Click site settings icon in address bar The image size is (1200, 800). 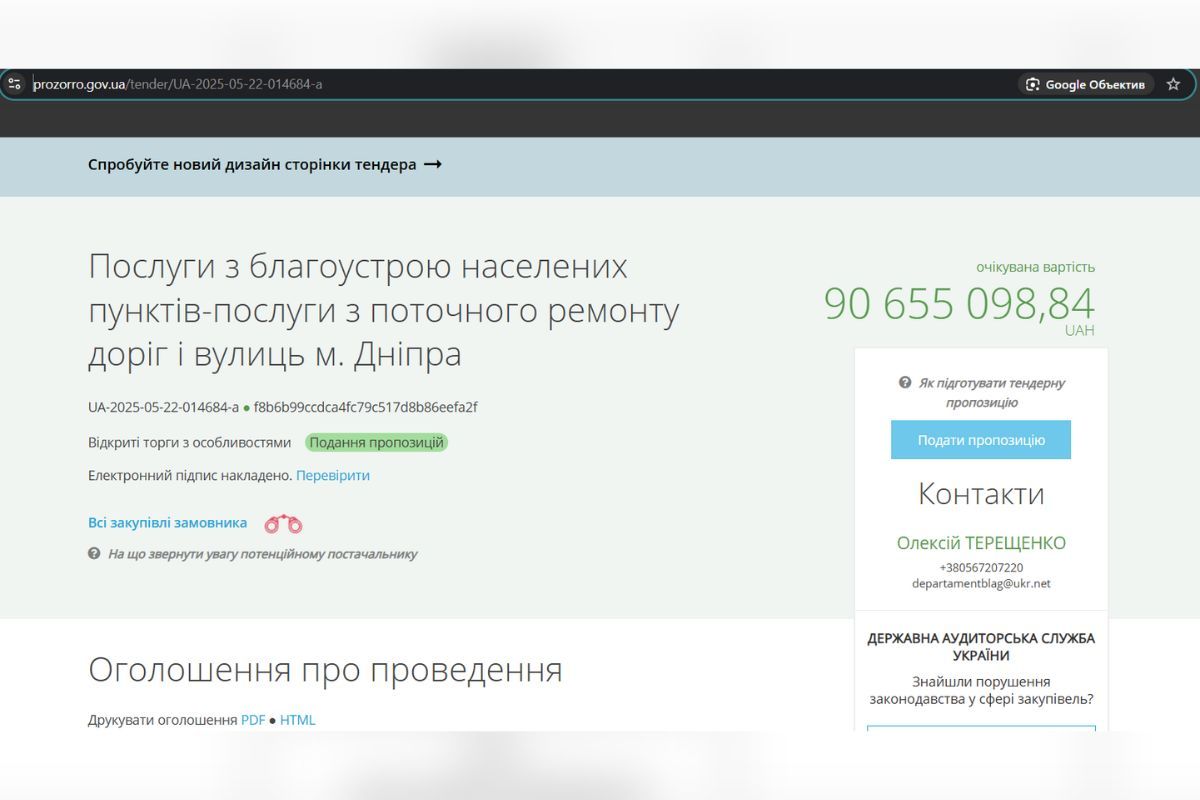tap(15, 84)
